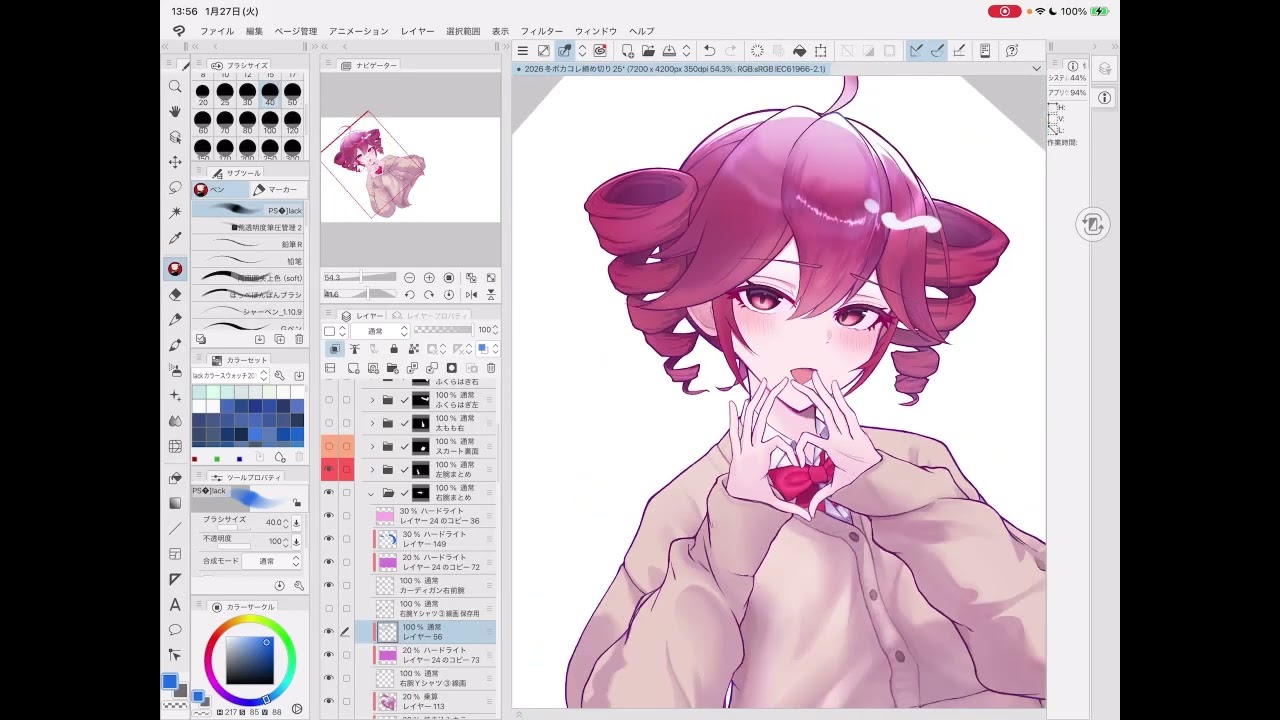Hide the レイヤー 149 layer
The image size is (1280, 720).
[x=328, y=538]
